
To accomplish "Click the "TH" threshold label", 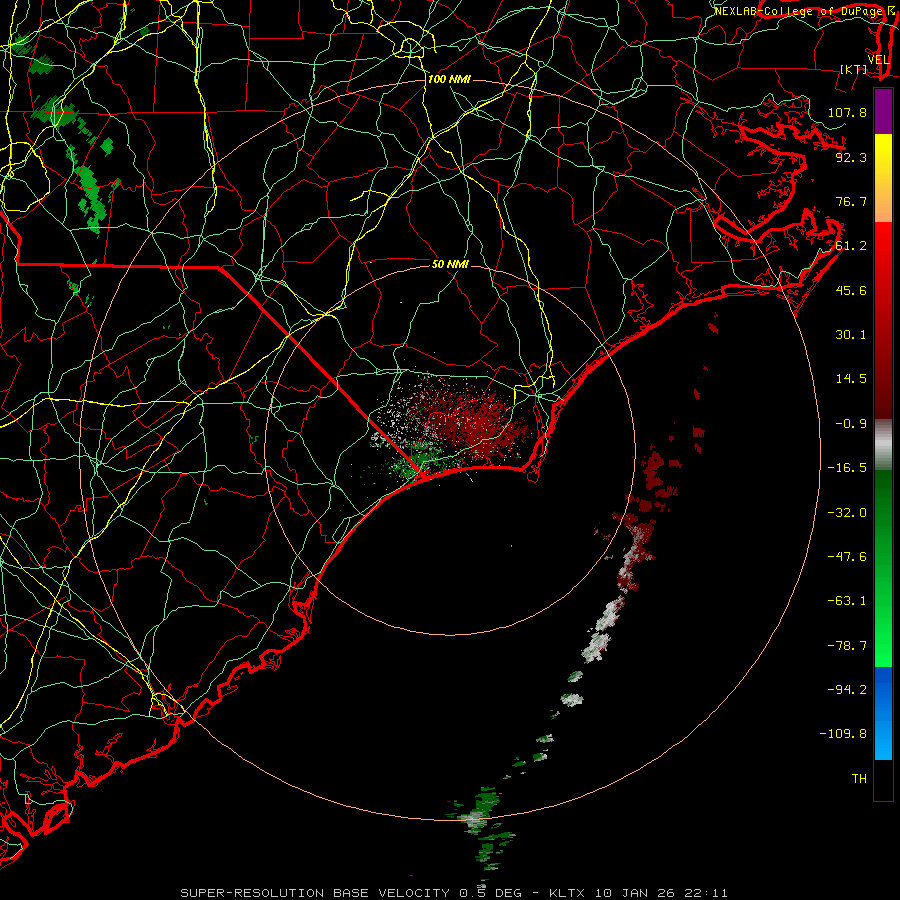I will [x=859, y=779].
